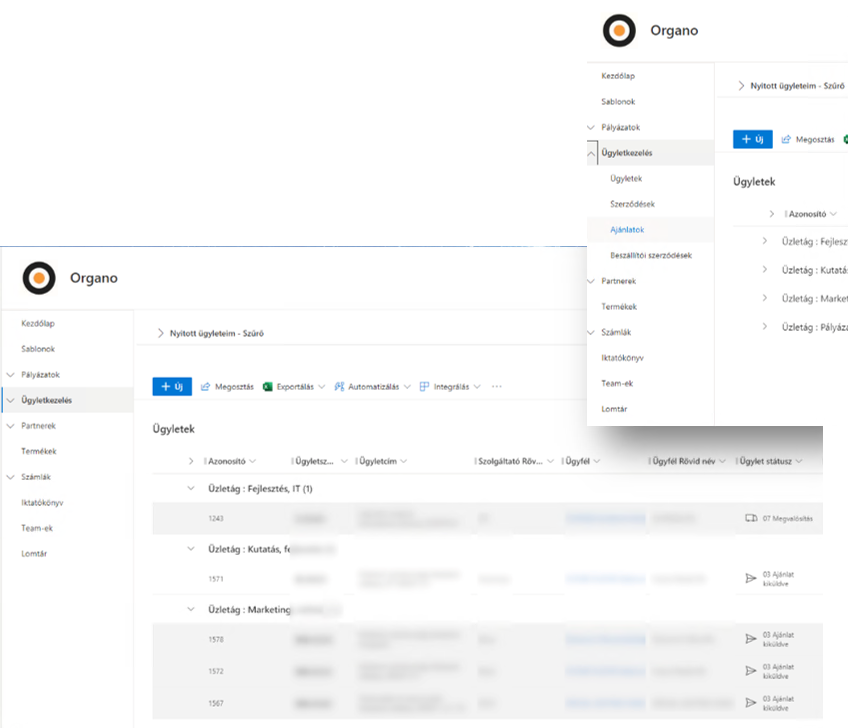Click the Megosztás button left of Exportálás

pos(227,387)
